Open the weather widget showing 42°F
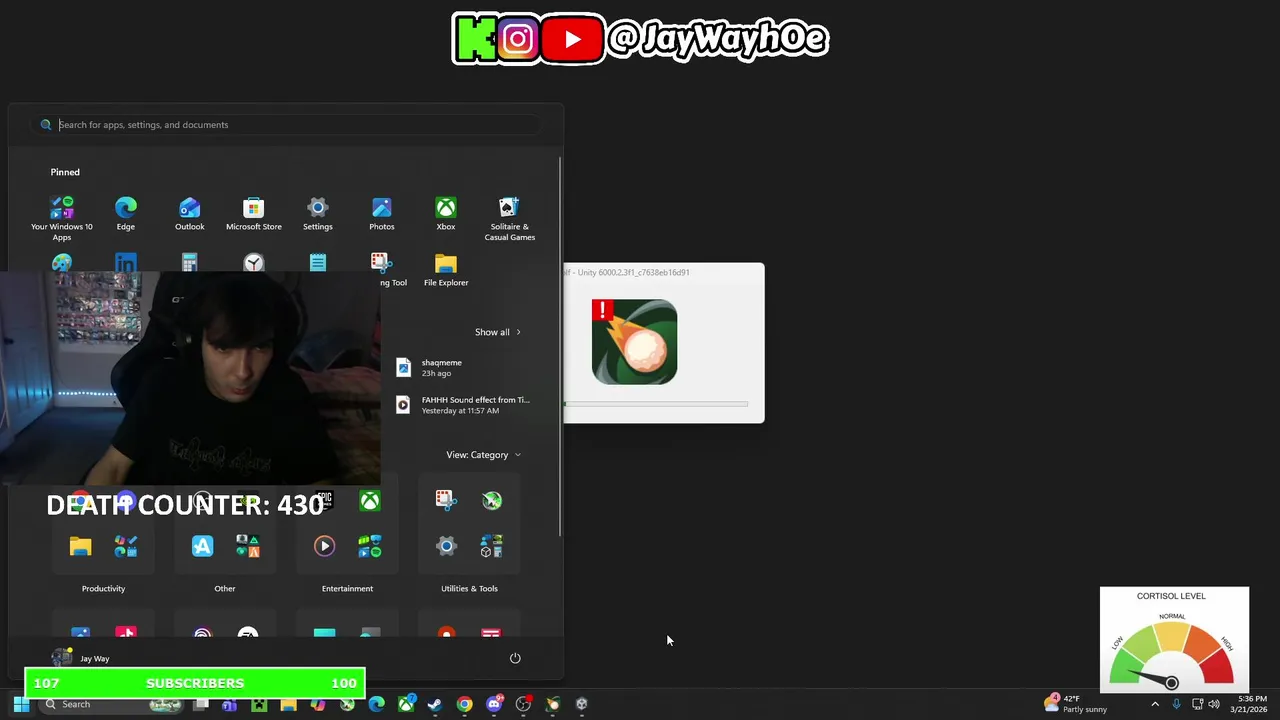The image size is (1280, 720). pyautogui.click(x=1077, y=704)
